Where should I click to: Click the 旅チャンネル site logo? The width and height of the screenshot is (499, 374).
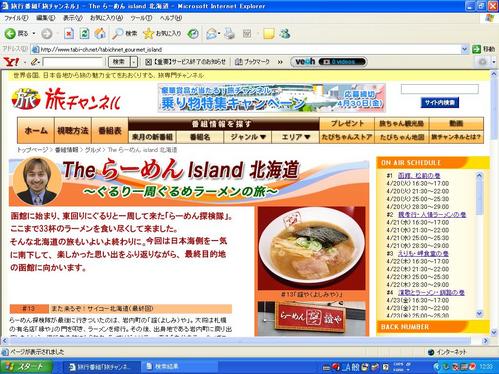click(66, 99)
